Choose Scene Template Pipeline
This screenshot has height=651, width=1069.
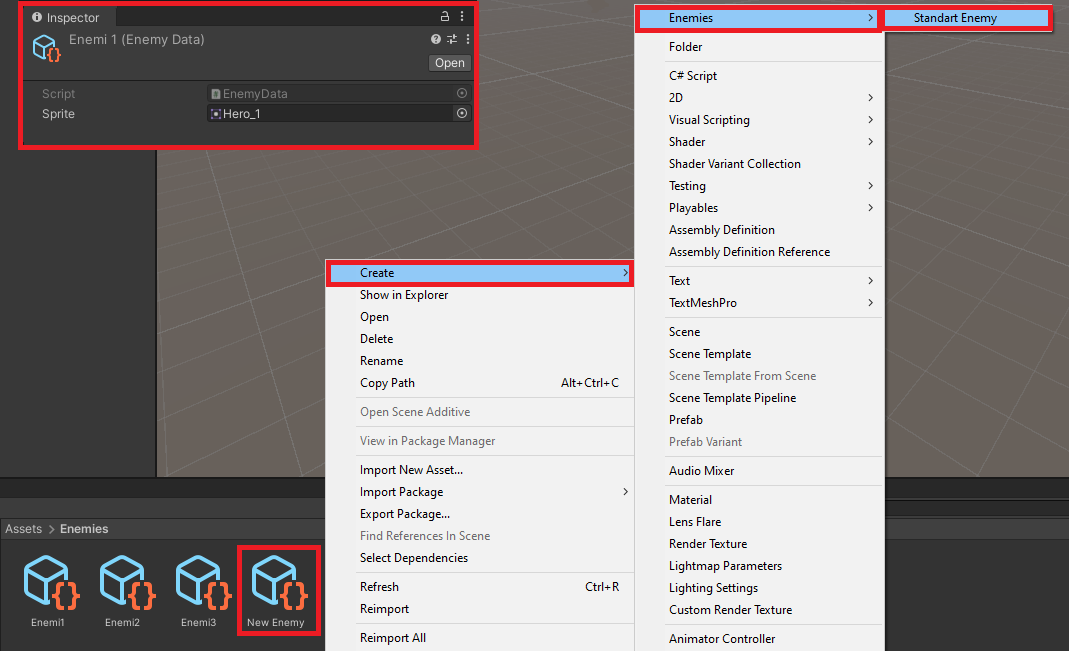pos(759,398)
